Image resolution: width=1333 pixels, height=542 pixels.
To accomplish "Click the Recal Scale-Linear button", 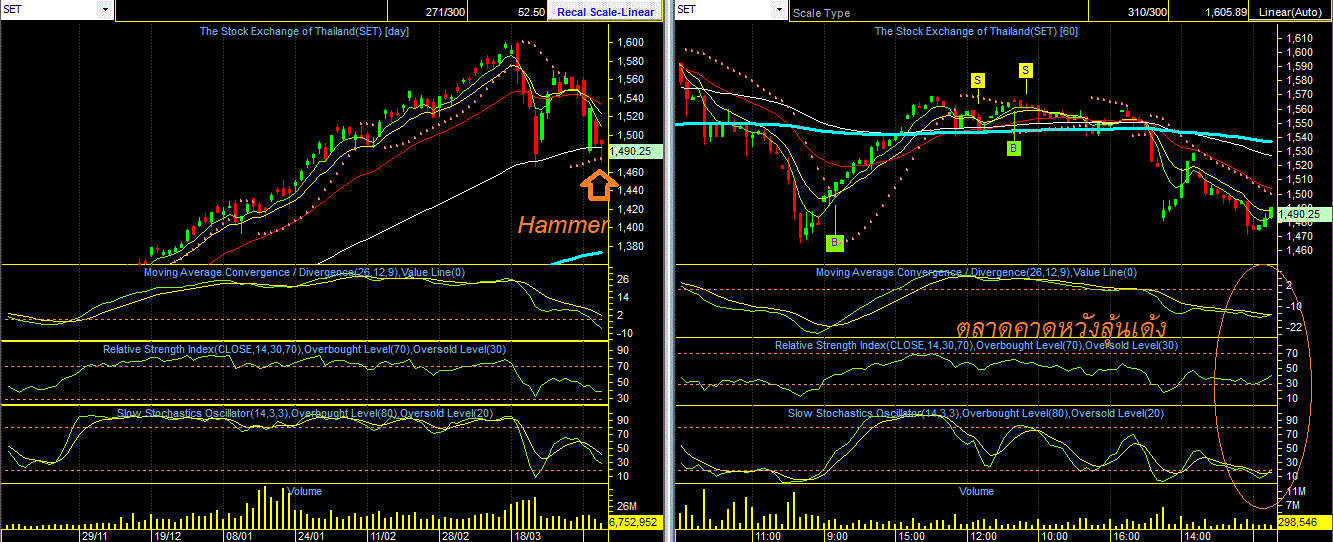I will coord(606,12).
